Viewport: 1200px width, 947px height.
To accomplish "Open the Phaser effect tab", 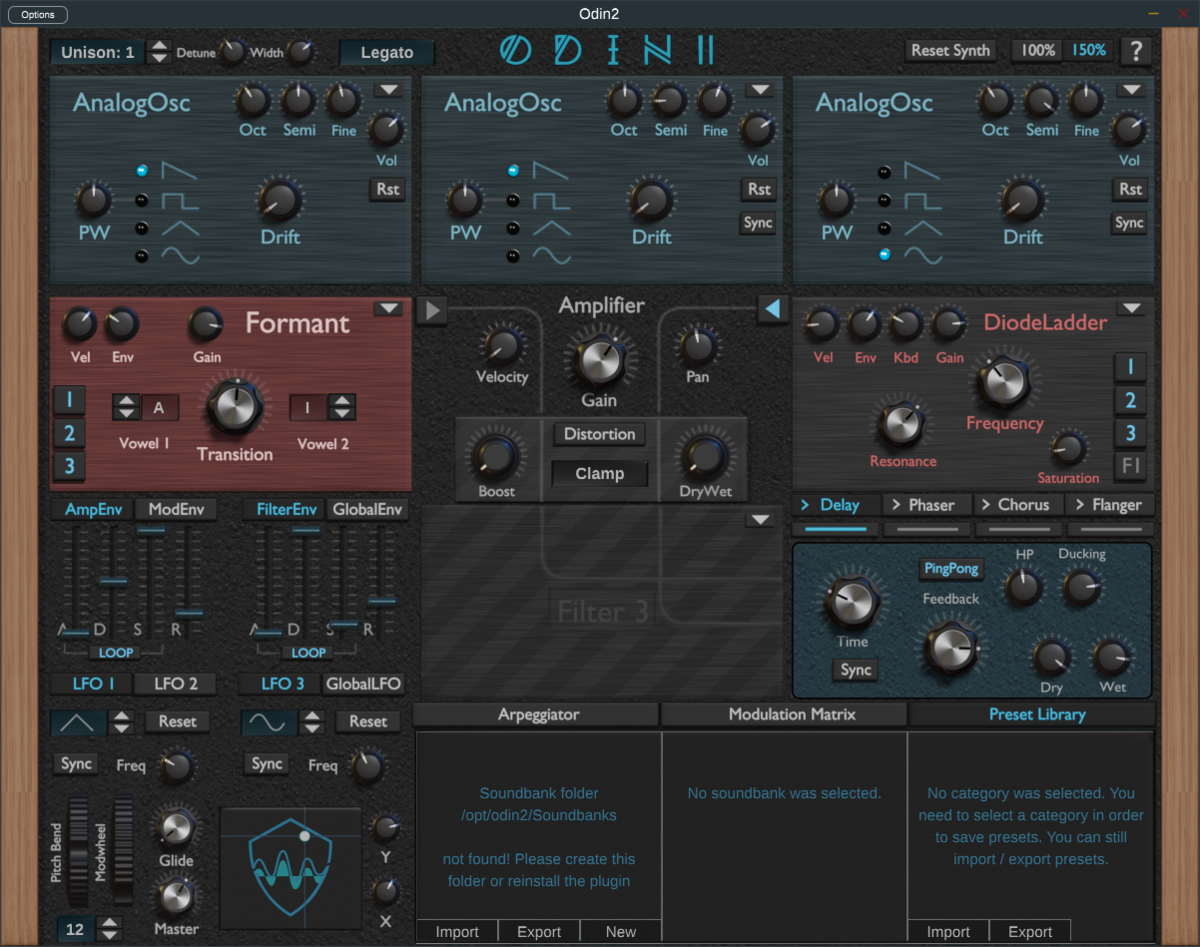I will click(926, 505).
